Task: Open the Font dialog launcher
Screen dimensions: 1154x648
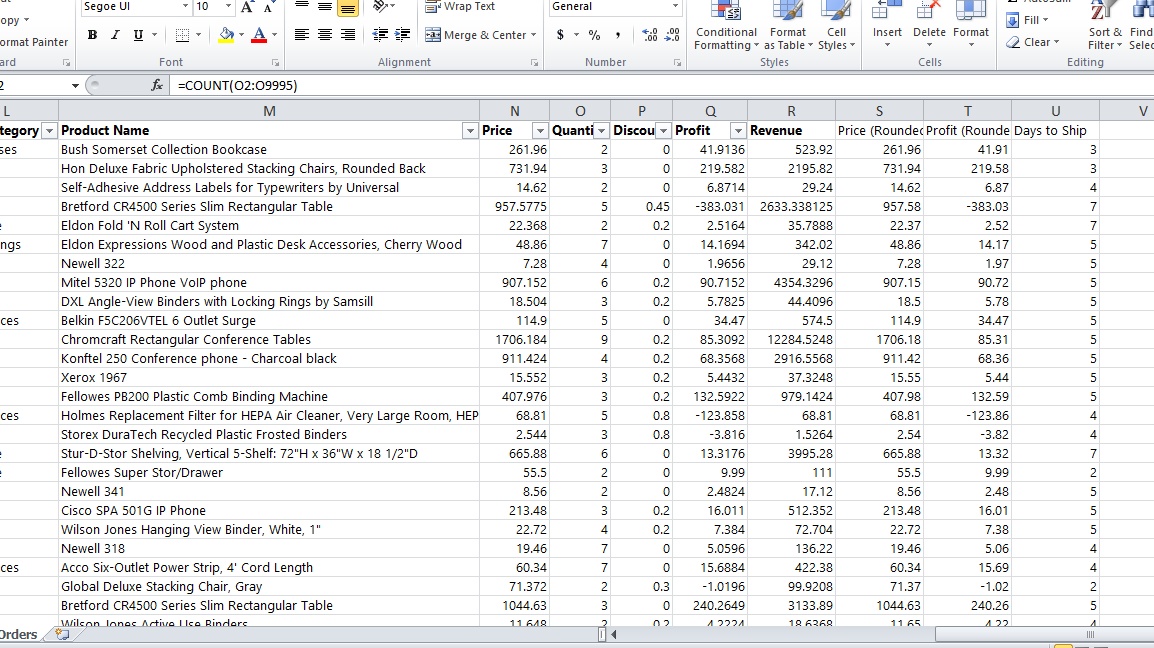Action: pos(275,63)
